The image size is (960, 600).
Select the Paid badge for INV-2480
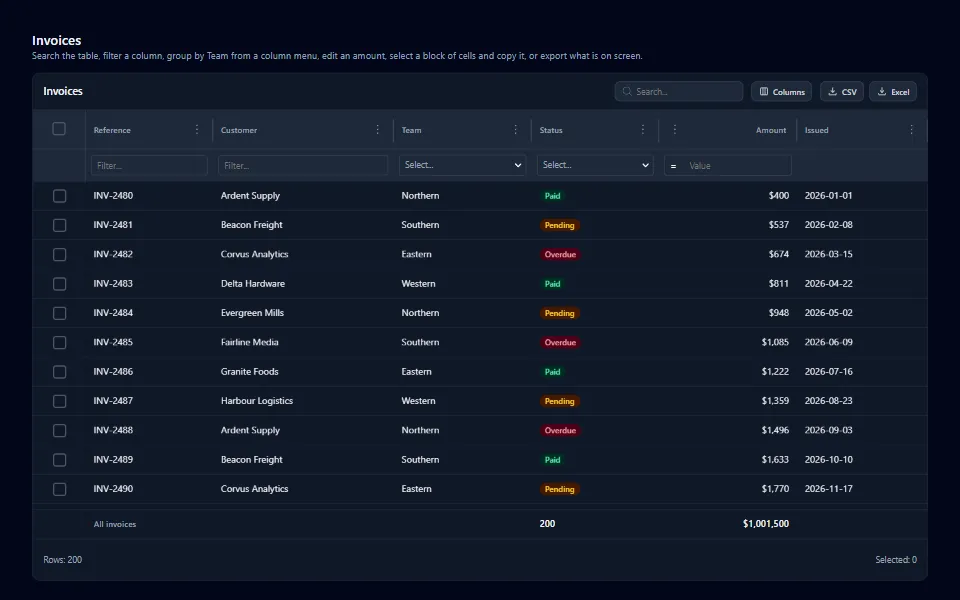[552, 196]
